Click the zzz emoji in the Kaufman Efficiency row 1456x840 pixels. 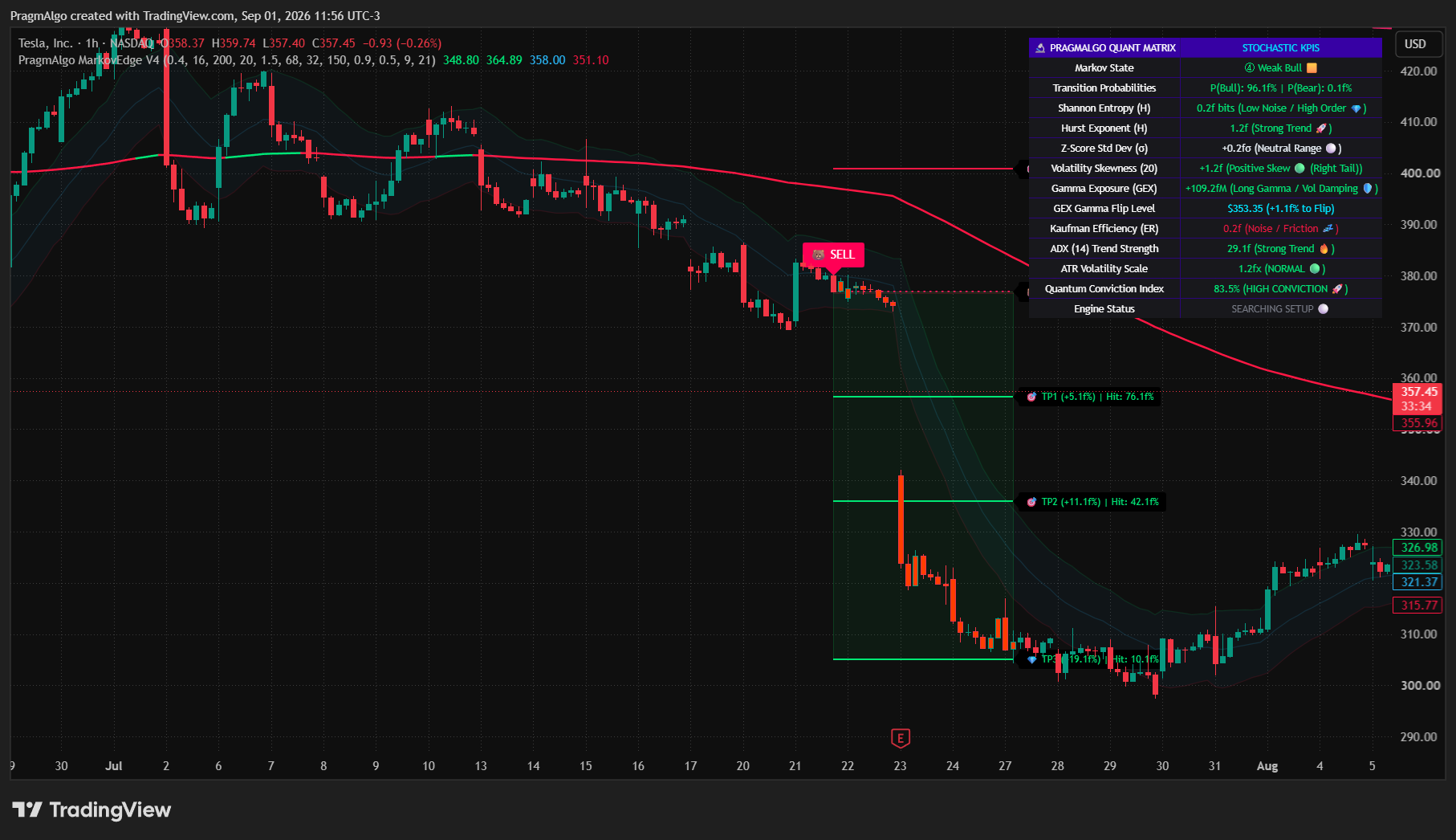coord(1328,229)
